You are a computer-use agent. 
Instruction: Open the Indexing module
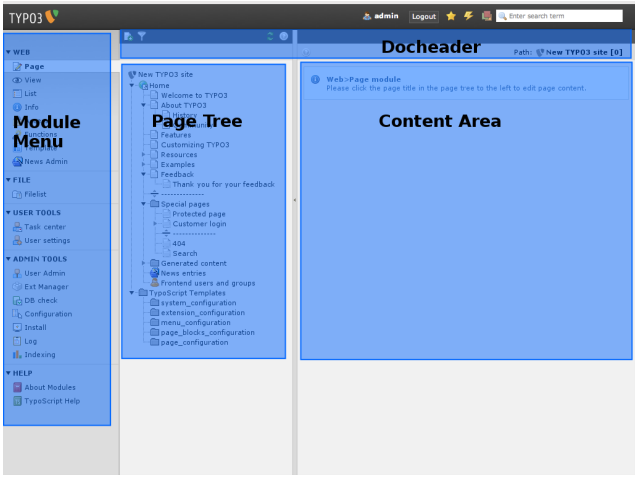[x=38, y=355]
